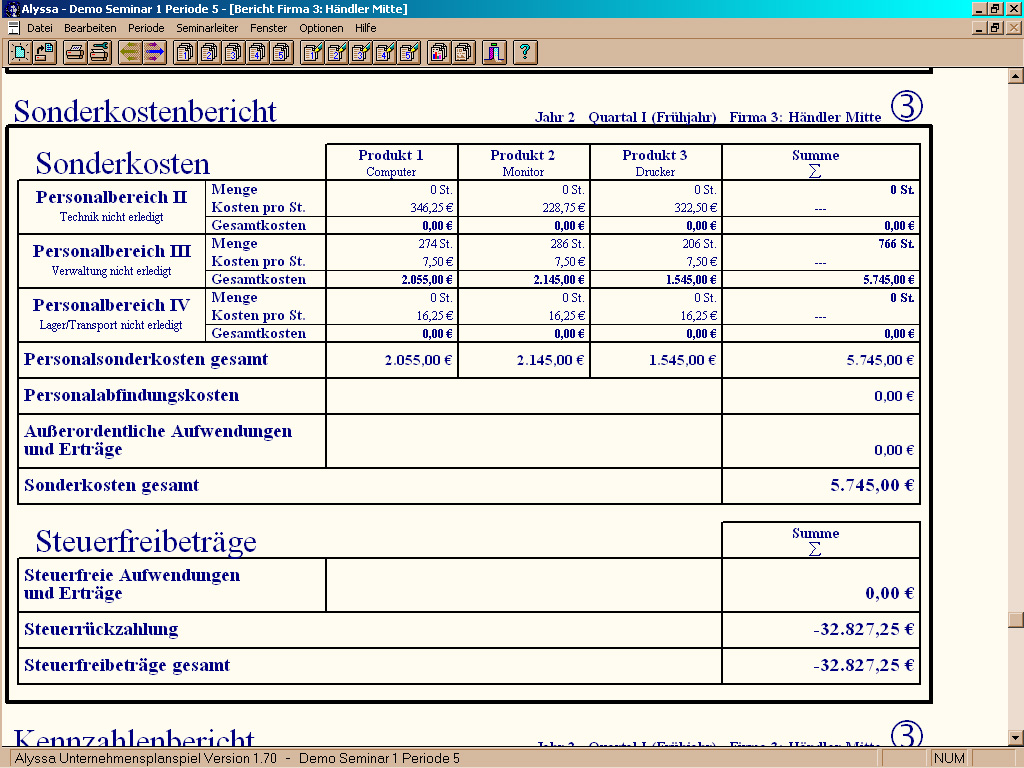Screen dimensions: 1024x768
Task: Open decision form 3 pencil icon
Action: 360,52
